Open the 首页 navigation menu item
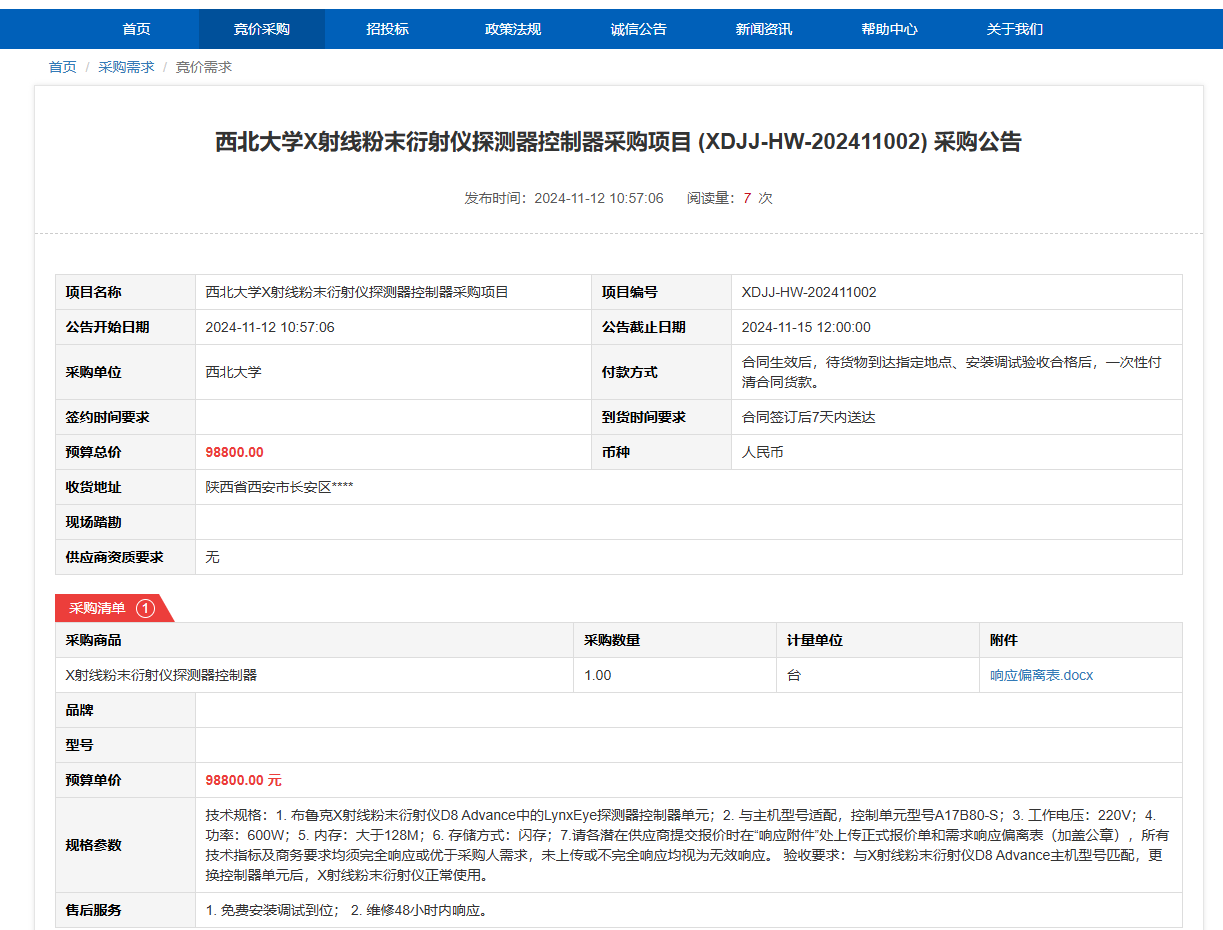This screenshot has height=930, width=1223. click(136, 29)
